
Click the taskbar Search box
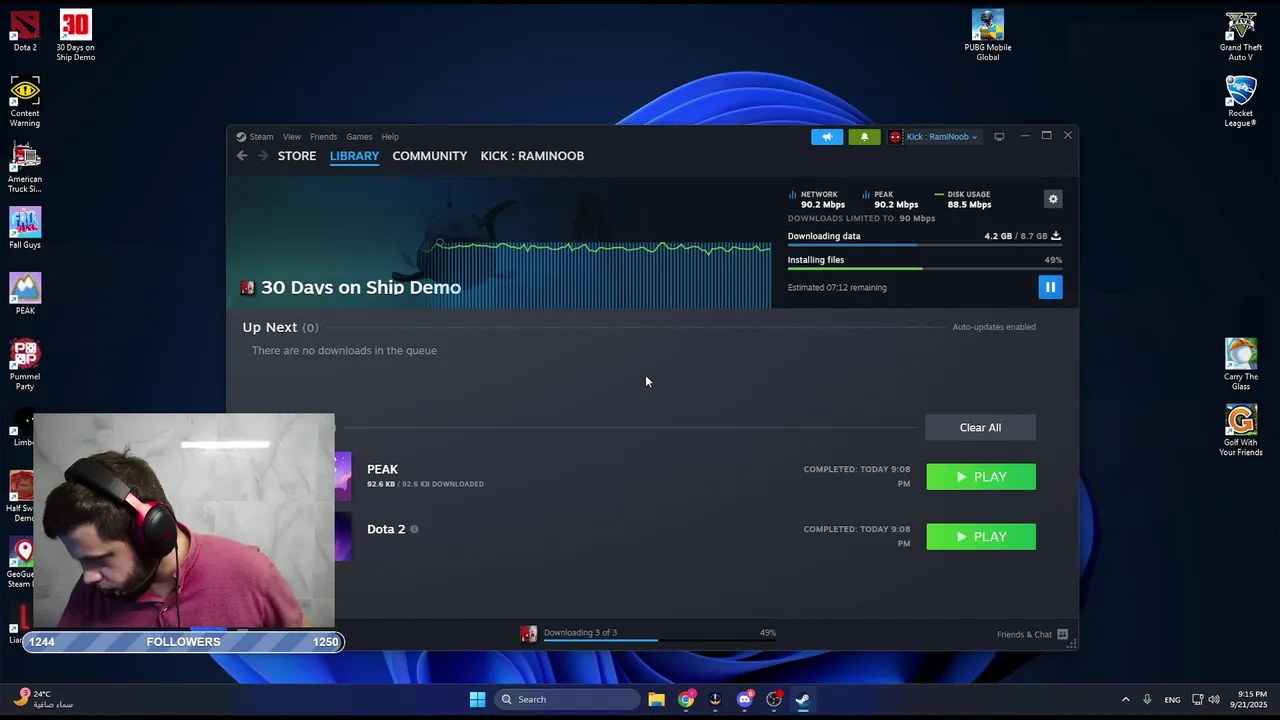point(568,699)
